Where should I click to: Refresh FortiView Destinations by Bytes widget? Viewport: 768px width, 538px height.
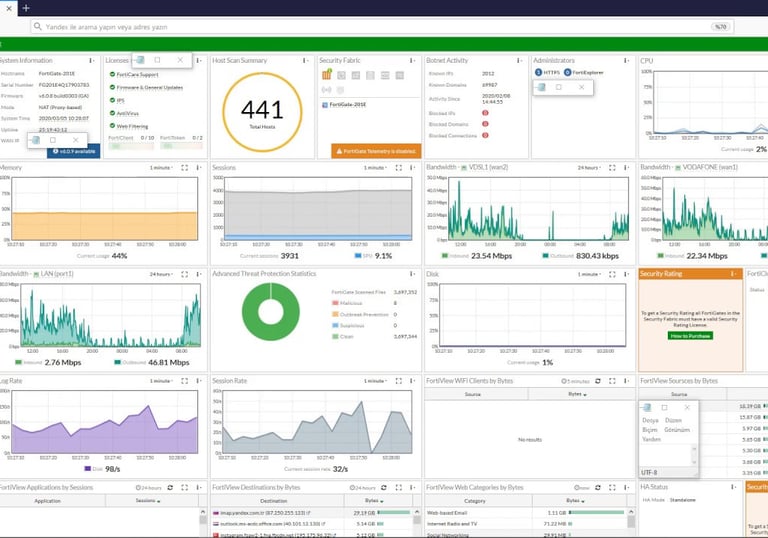[x=384, y=488]
